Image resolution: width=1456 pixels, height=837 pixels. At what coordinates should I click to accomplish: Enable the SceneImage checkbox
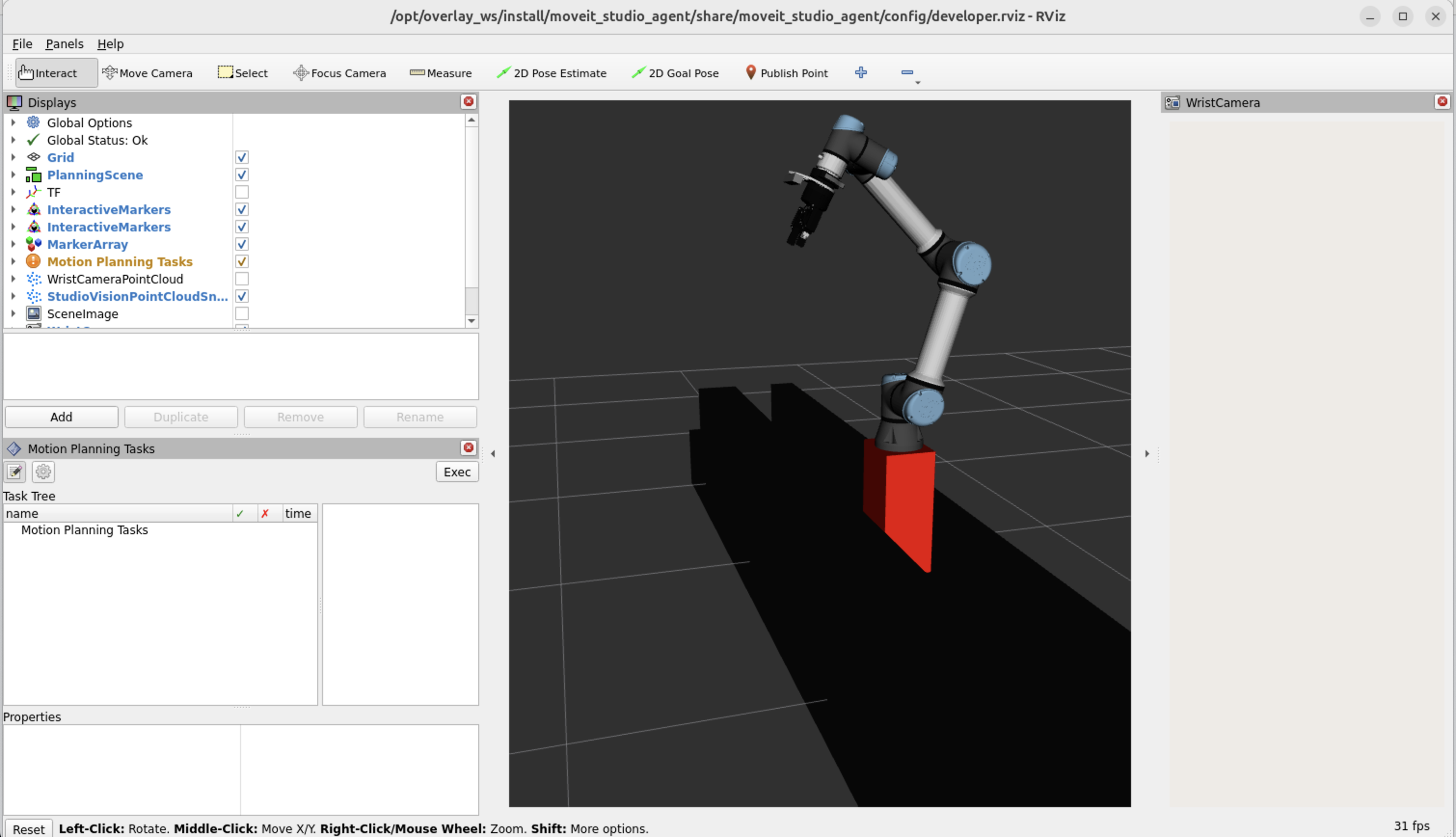[x=242, y=314]
